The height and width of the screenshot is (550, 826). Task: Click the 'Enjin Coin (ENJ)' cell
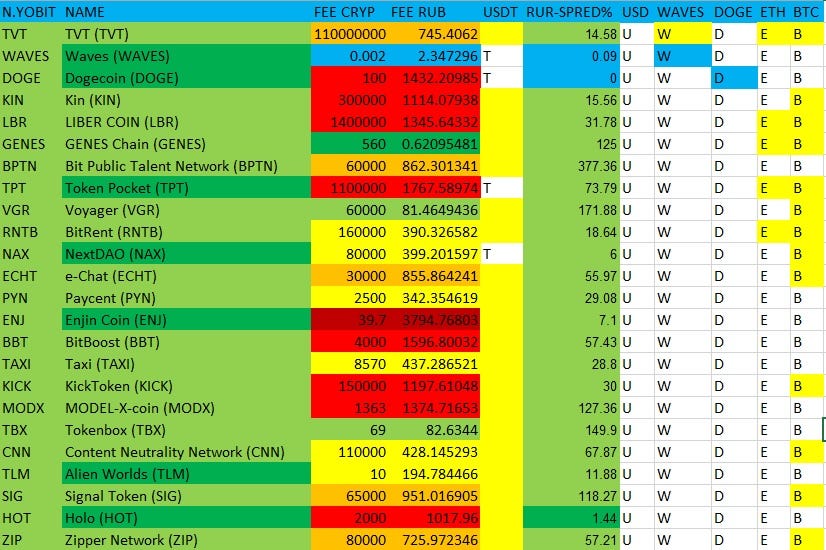point(186,320)
